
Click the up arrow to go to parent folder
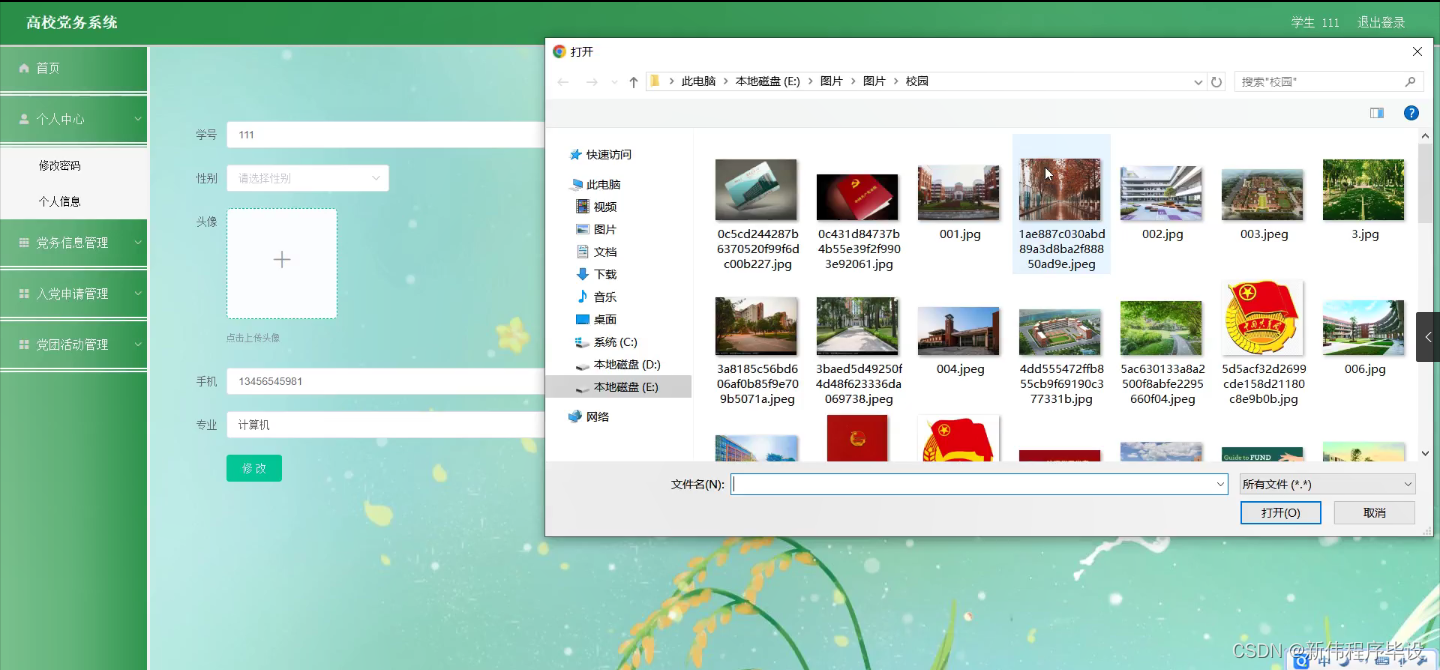pyautogui.click(x=633, y=81)
